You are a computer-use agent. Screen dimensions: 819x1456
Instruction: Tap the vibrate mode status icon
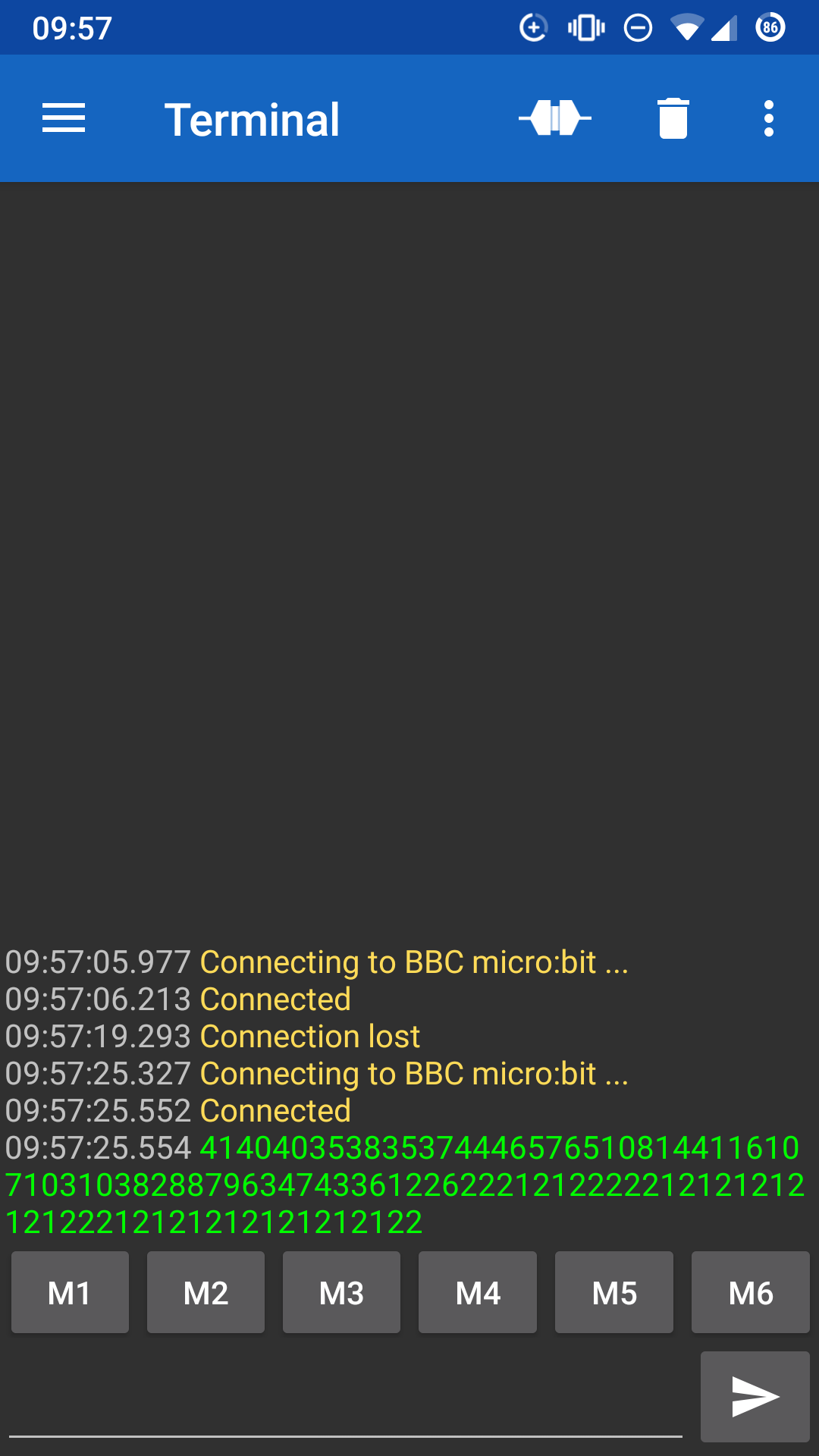586,28
